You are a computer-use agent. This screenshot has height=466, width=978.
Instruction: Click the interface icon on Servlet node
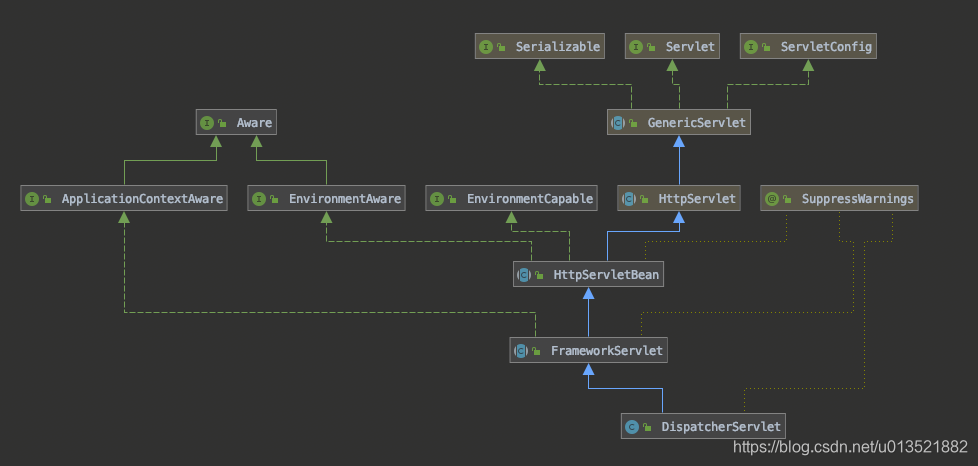click(x=636, y=47)
